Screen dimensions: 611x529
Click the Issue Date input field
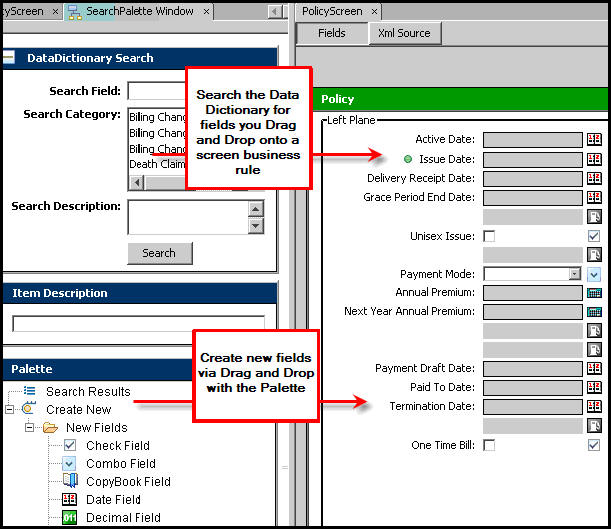pos(533,159)
